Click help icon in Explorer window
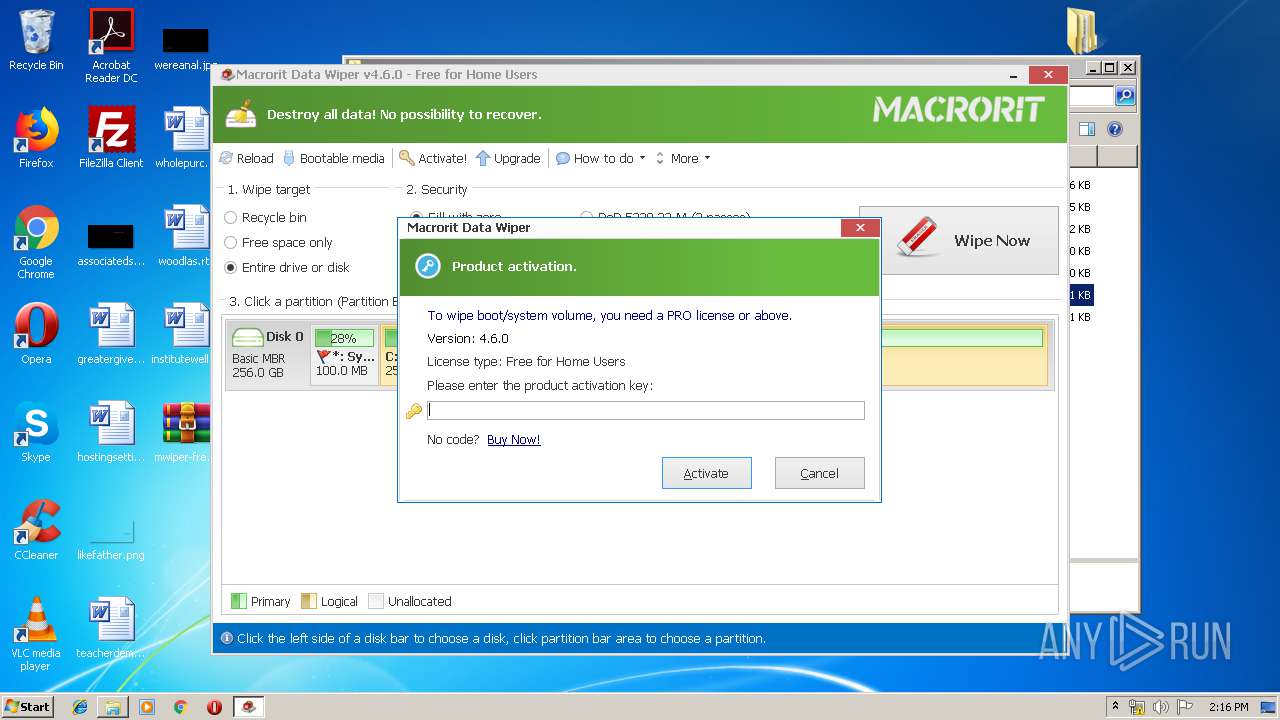Screen dimensions: 1280x720 (1115, 129)
